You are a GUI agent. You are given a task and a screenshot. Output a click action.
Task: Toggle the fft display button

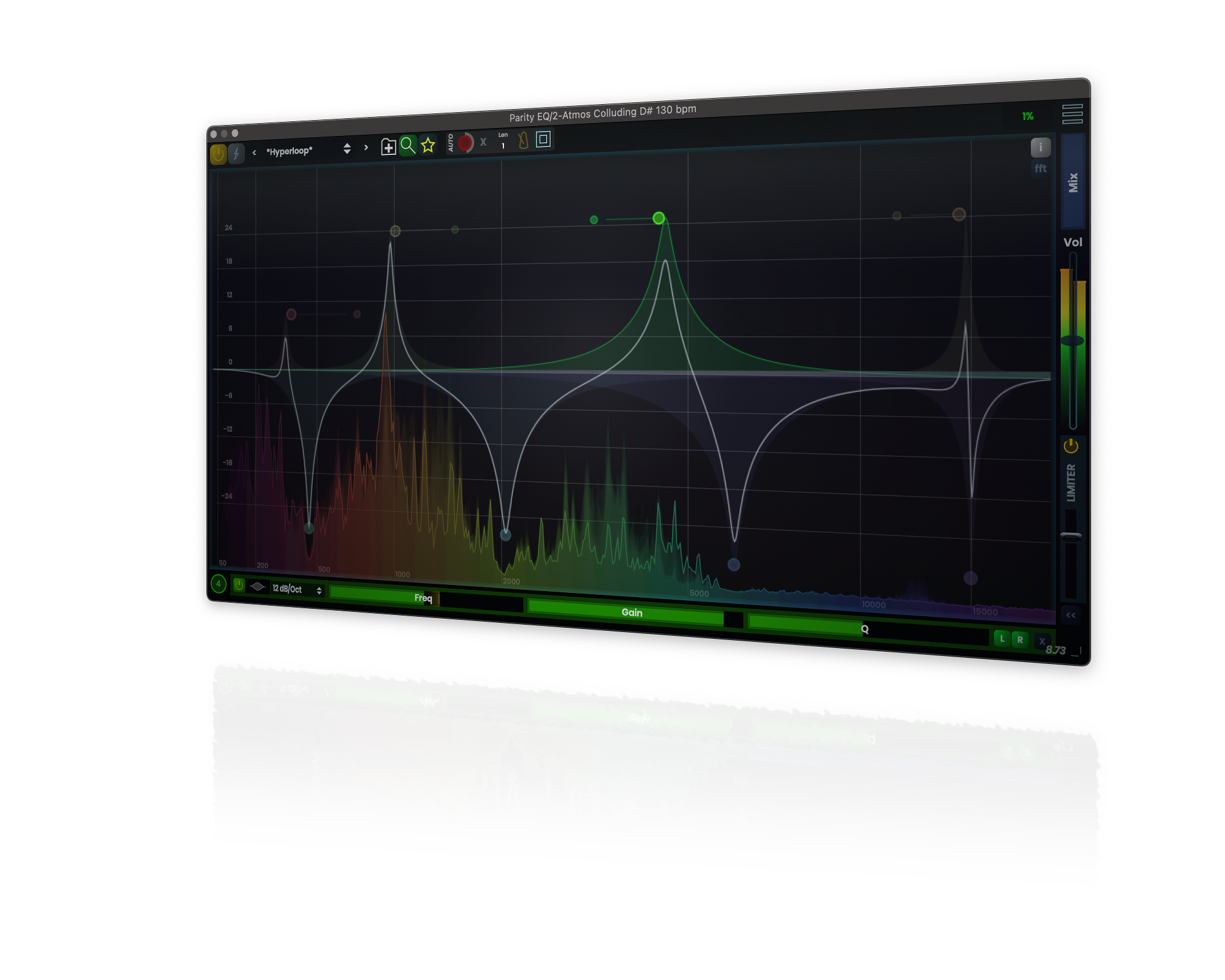[1041, 168]
